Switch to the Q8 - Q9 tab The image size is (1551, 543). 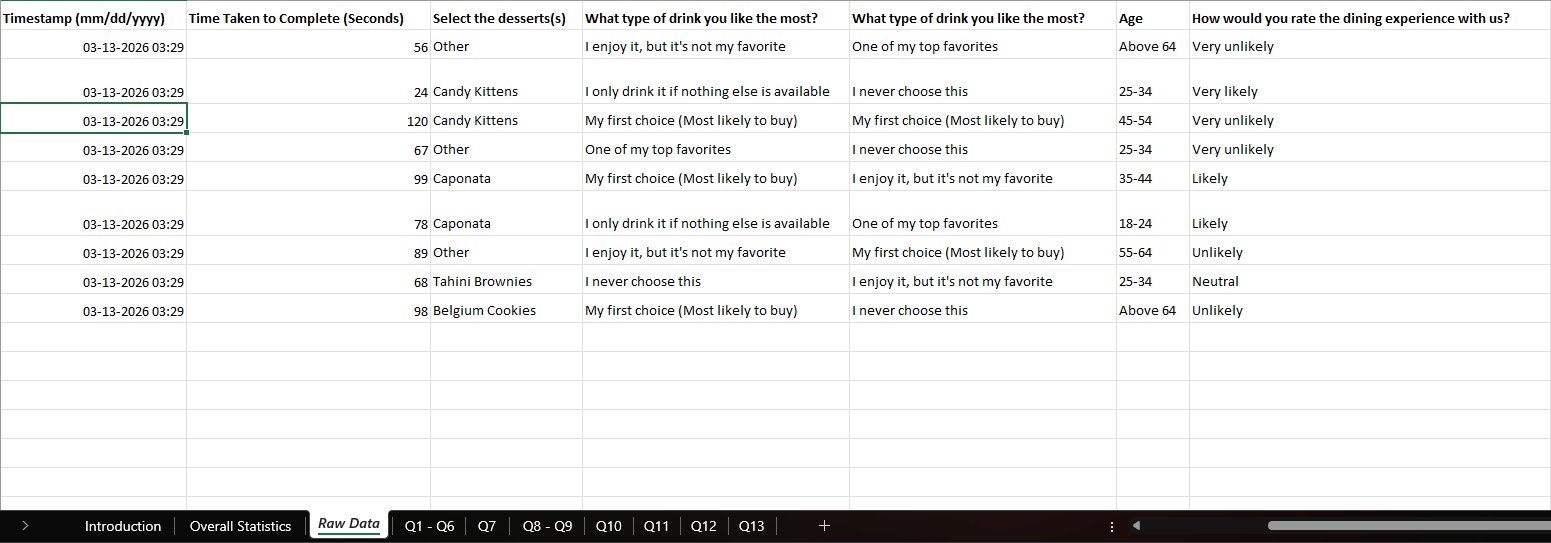point(547,526)
